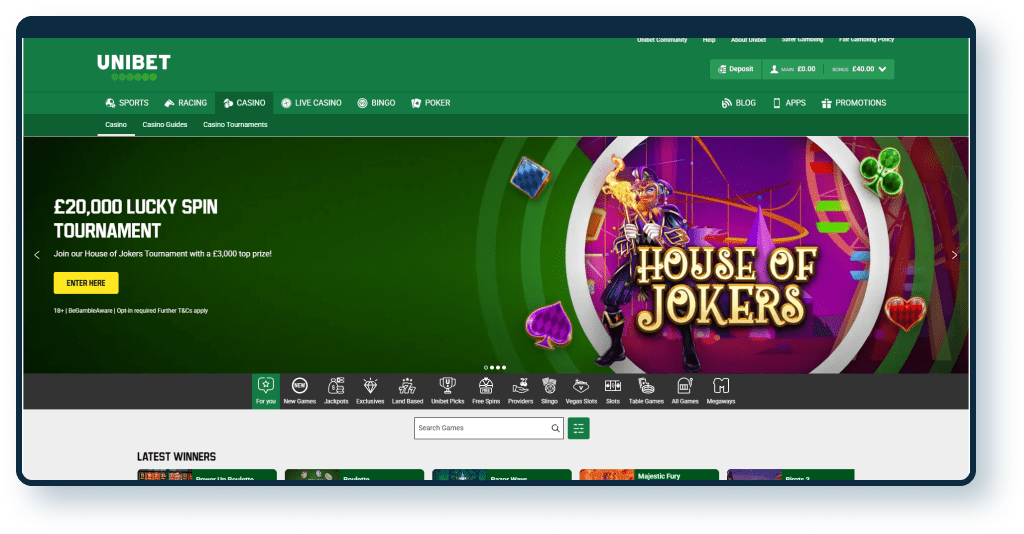This screenshot has height=534, width=1024.
Task: Expand the account balance dropdown chevron
Action: pyautogui.click(x=883, y=69)
